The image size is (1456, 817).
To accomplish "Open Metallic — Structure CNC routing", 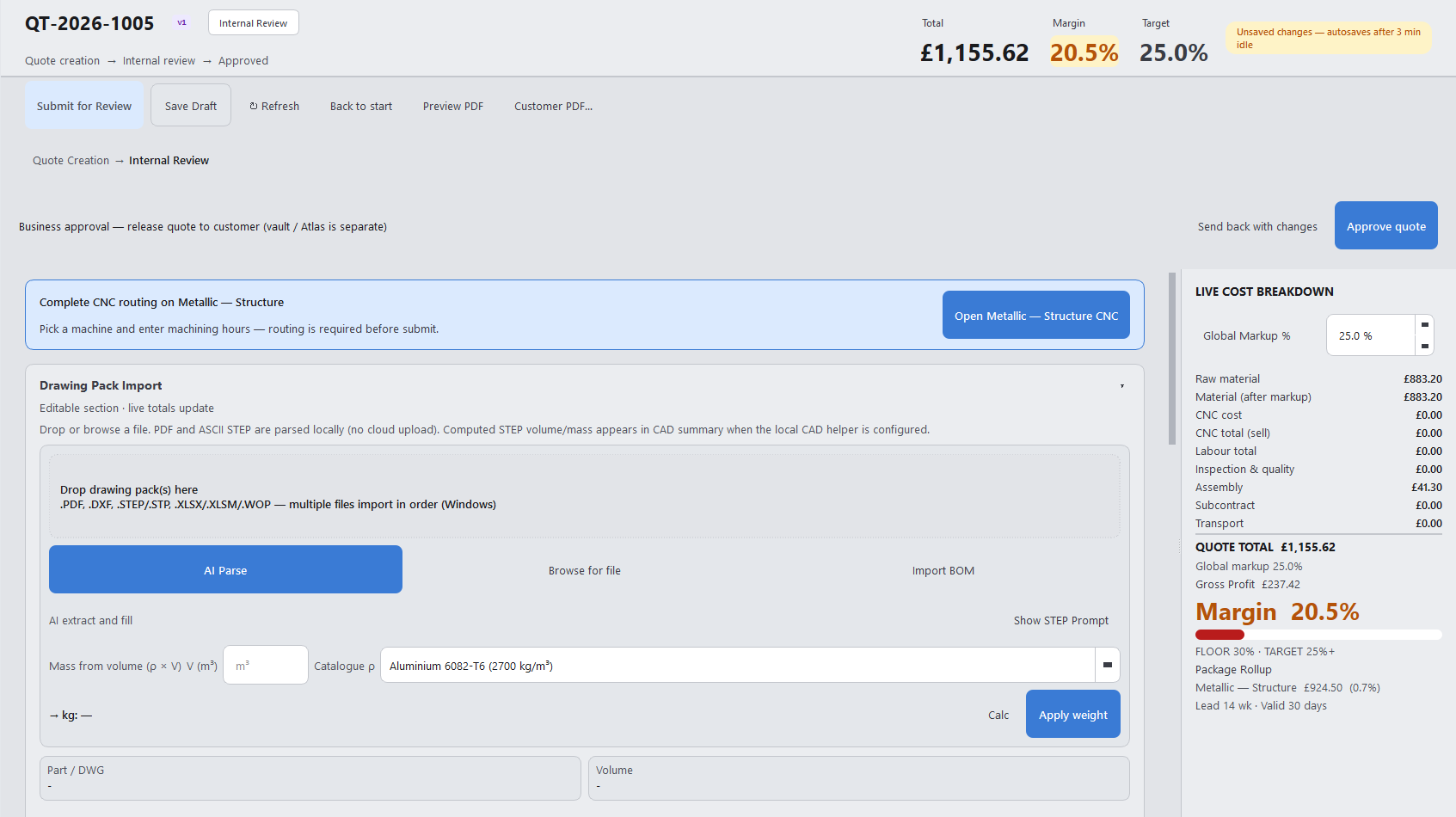I will tap(1035, 316).
